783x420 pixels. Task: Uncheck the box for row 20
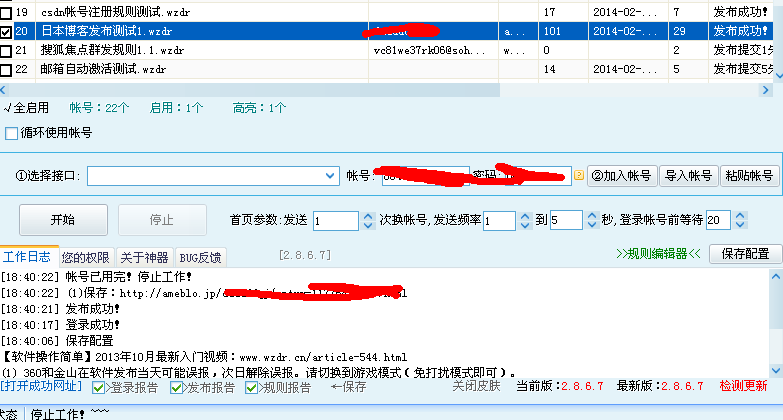(6, 31)
